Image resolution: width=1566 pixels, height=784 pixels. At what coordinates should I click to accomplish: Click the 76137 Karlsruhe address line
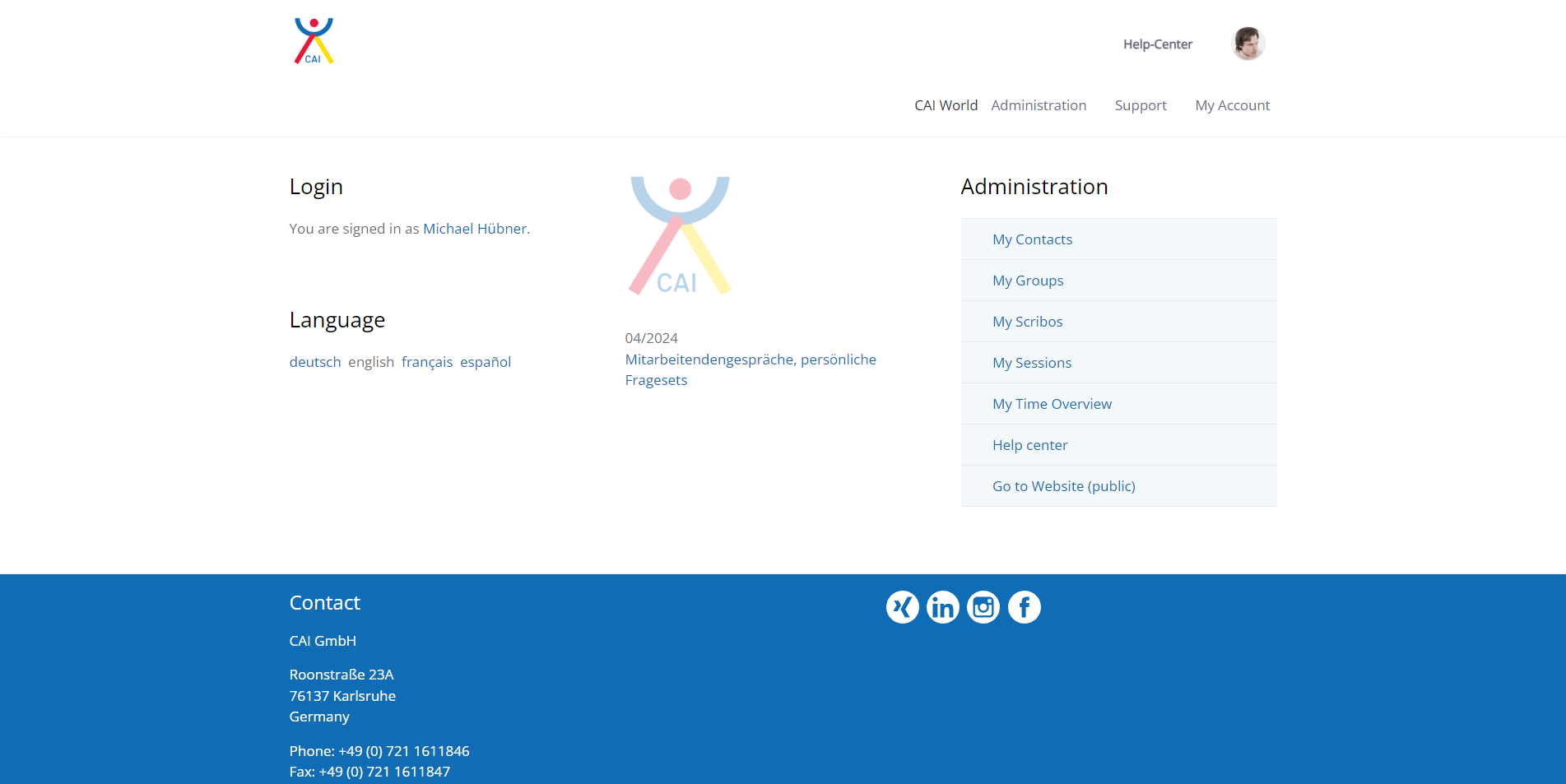(342, 696)
